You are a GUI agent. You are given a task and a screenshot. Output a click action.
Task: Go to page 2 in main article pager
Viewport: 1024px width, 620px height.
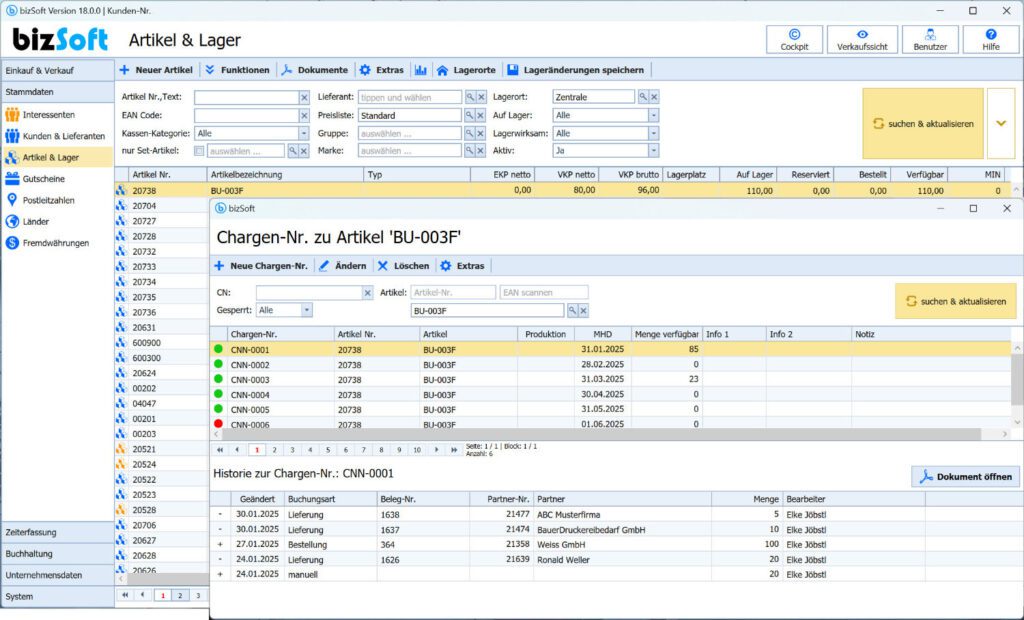(x=180, y=595)
